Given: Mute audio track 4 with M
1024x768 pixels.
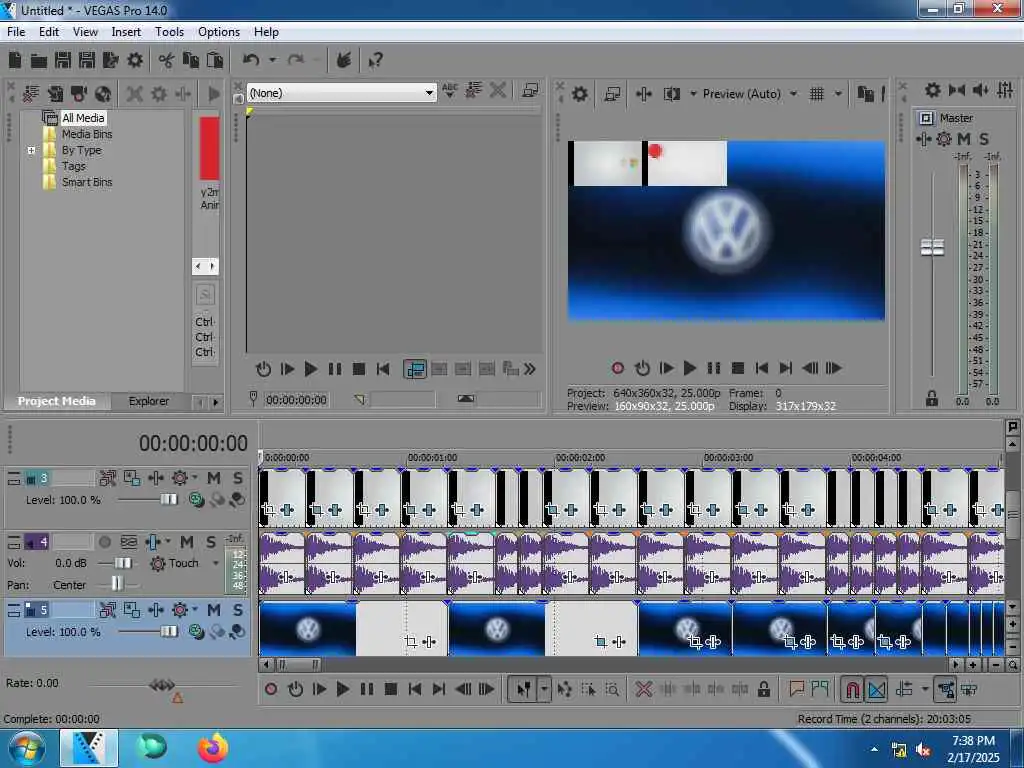Looking at the screenshot, I should 187,542.
